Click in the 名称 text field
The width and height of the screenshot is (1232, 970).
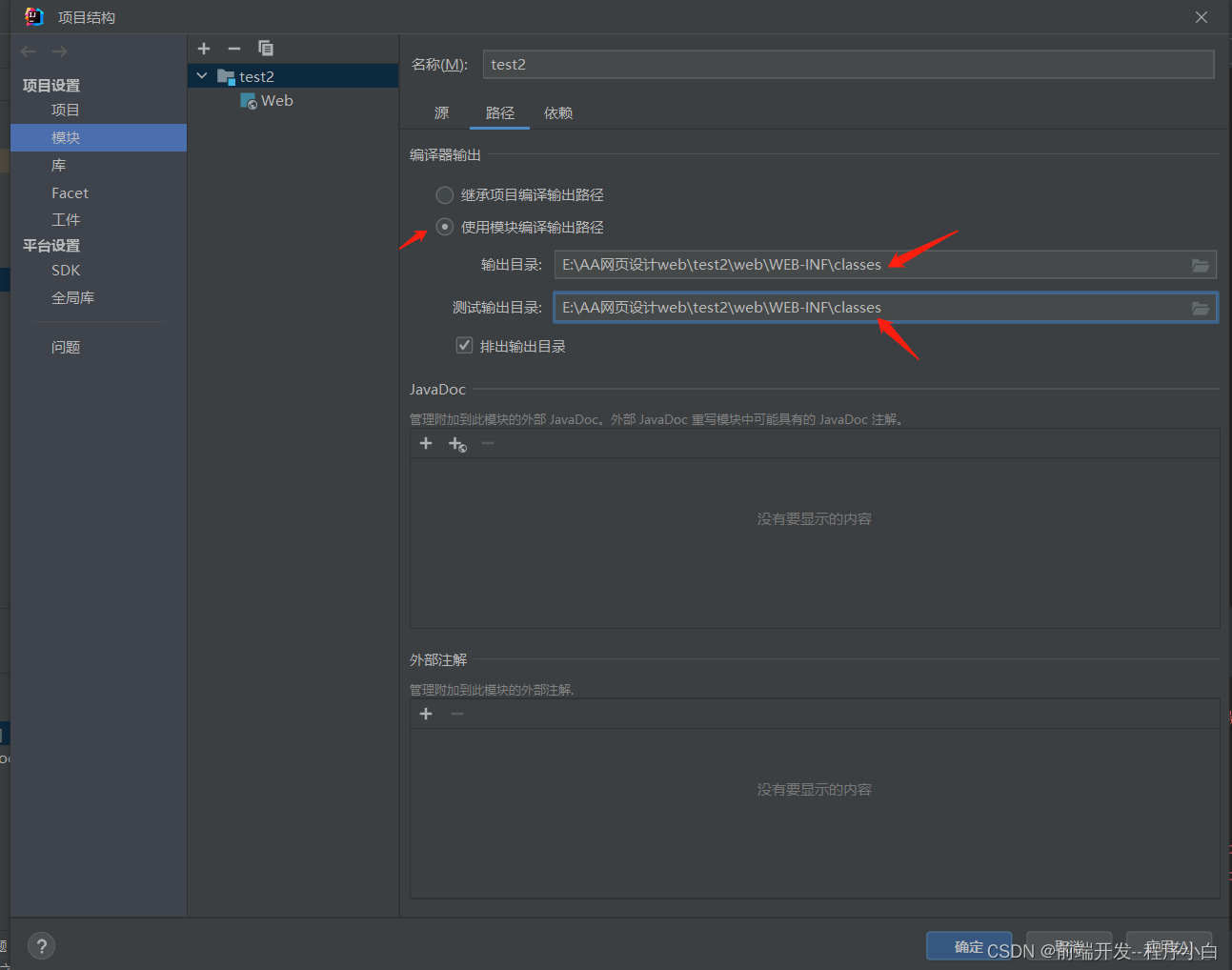(x=848, y=65)
